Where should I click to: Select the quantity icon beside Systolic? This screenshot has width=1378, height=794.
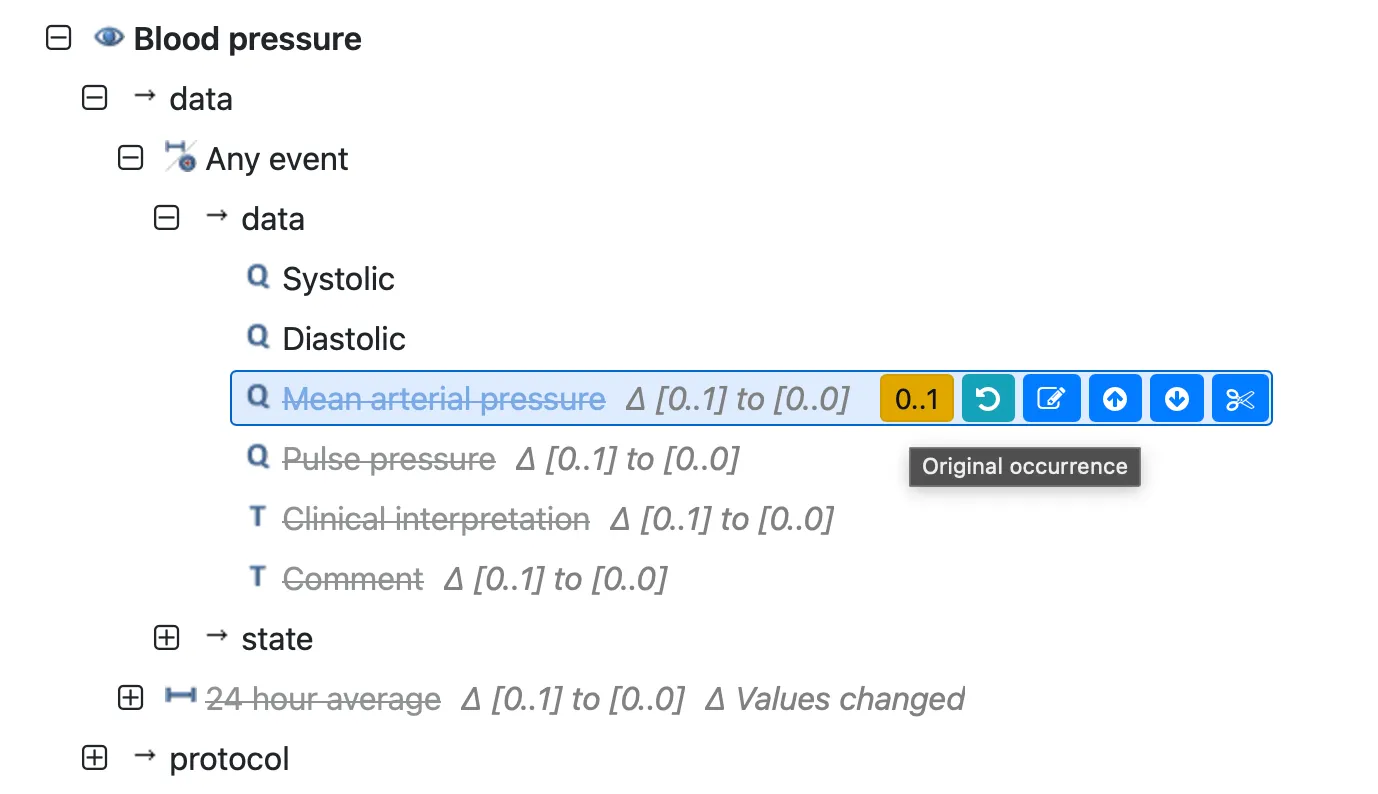pyautogui.click(x=258, y=276)
